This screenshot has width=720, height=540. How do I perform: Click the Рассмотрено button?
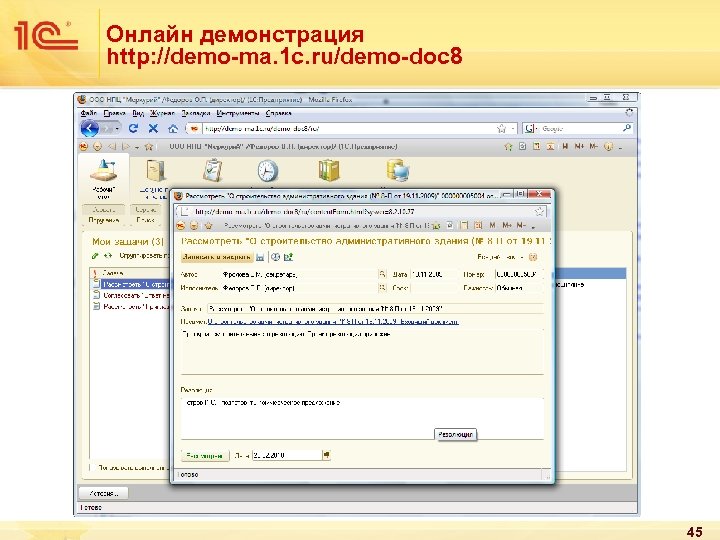pyautogui.click(x=205, y=456)
